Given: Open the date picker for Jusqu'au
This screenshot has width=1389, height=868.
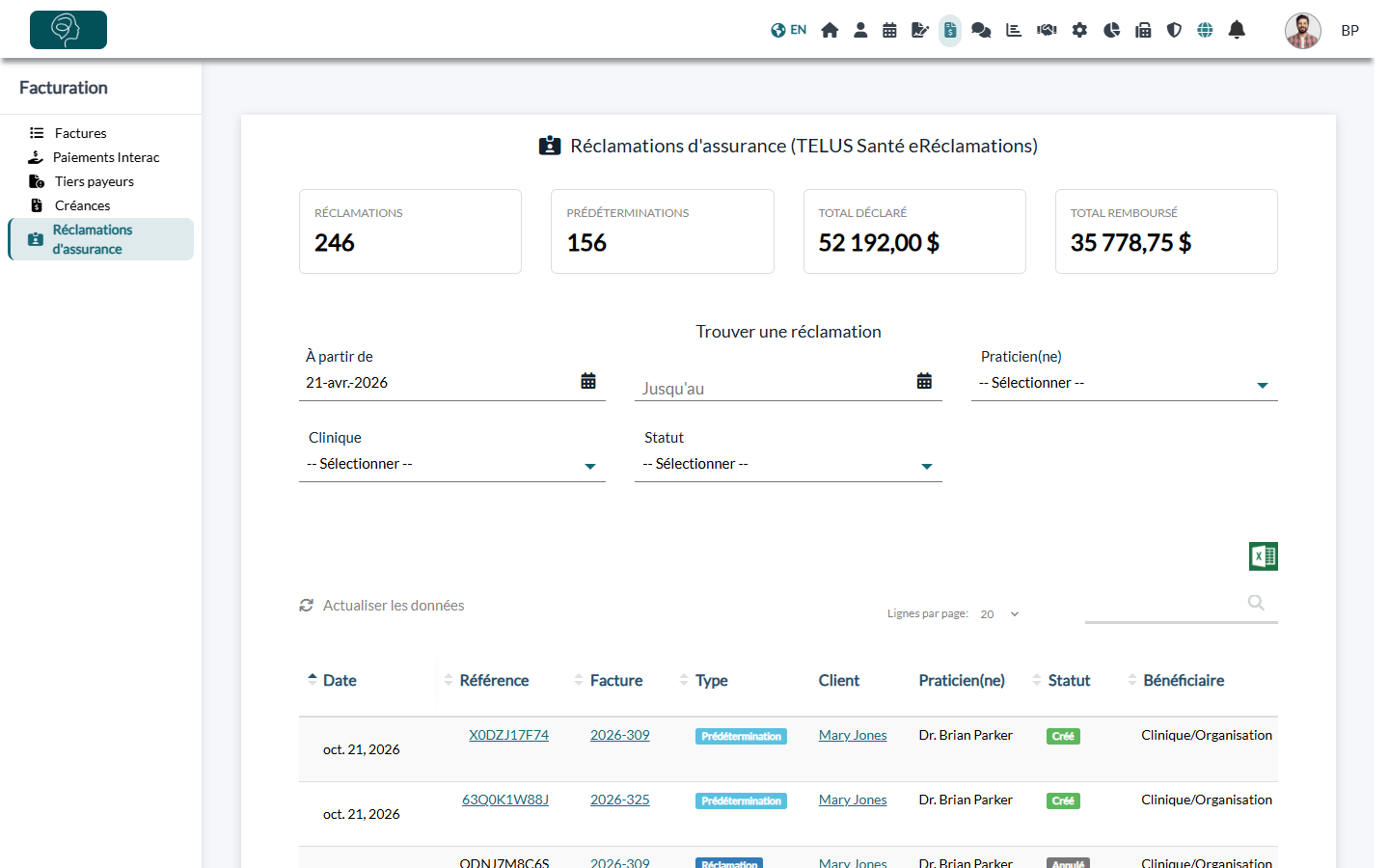Looking at the screenshot, I should (x=924, y=381).
